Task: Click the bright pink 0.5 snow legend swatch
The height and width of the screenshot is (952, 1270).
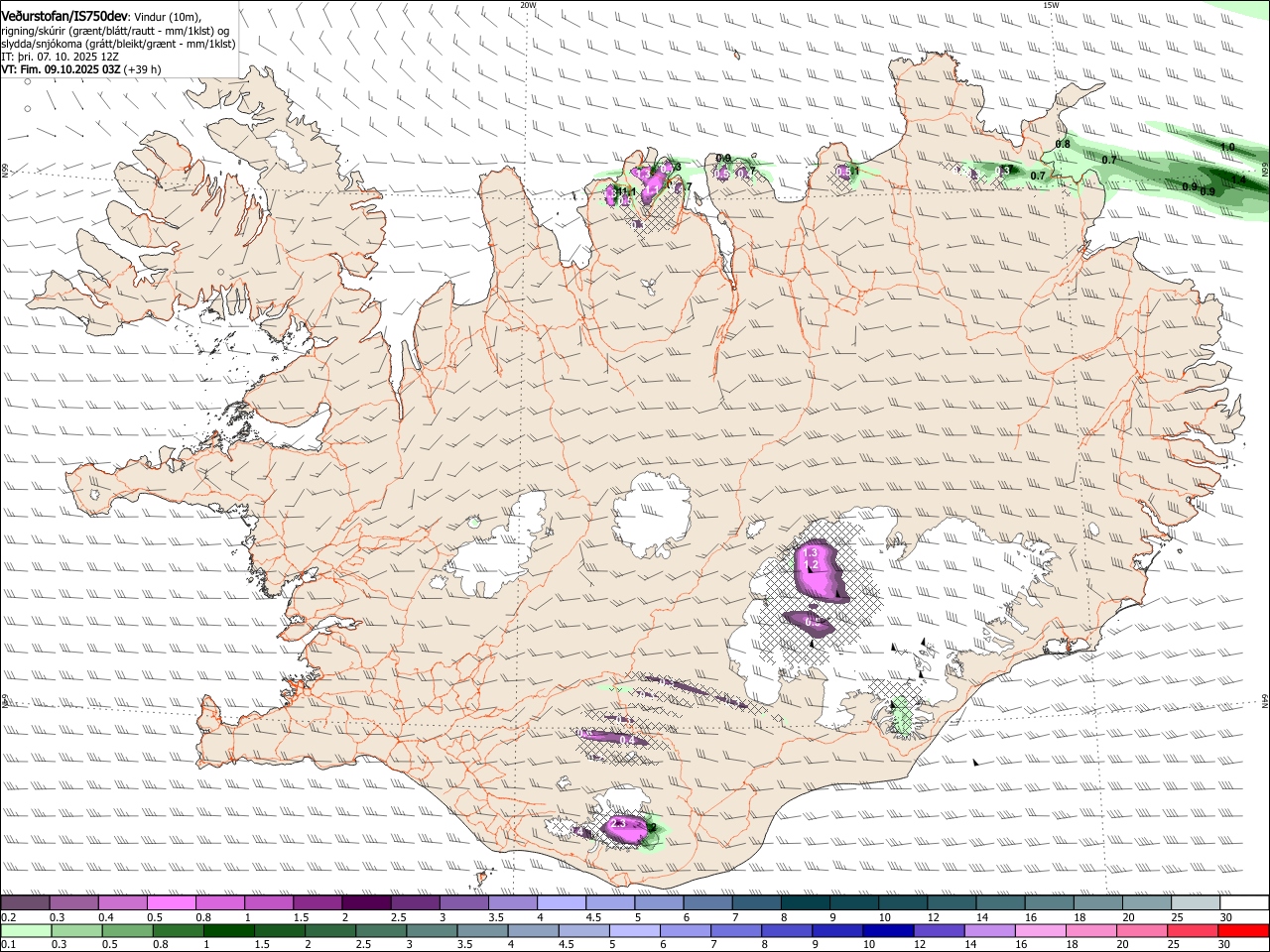Action: pos(171,903)
